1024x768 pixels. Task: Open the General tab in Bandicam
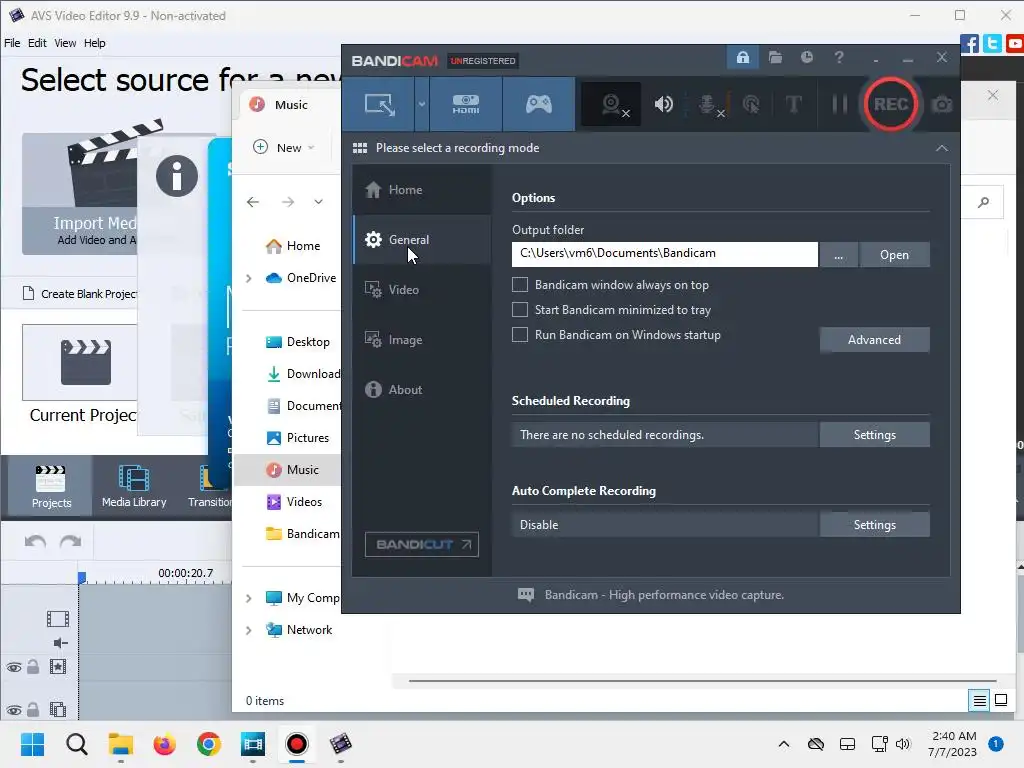422,240
